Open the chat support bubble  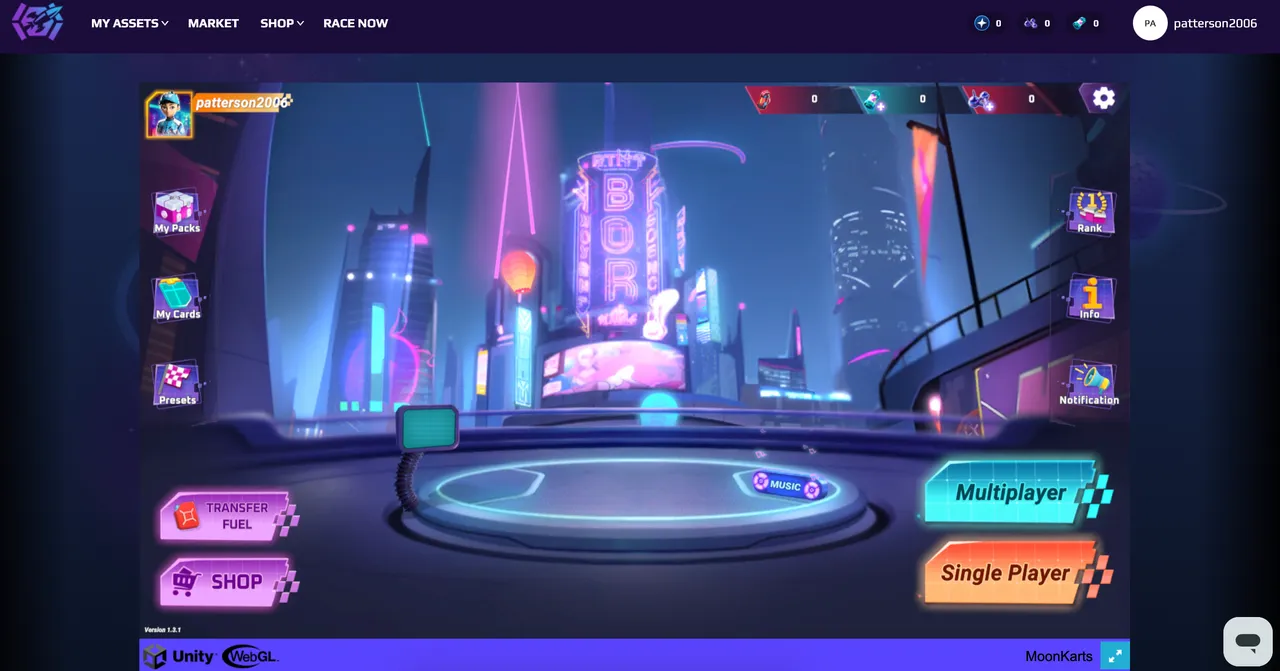(x=1247, y=641)
